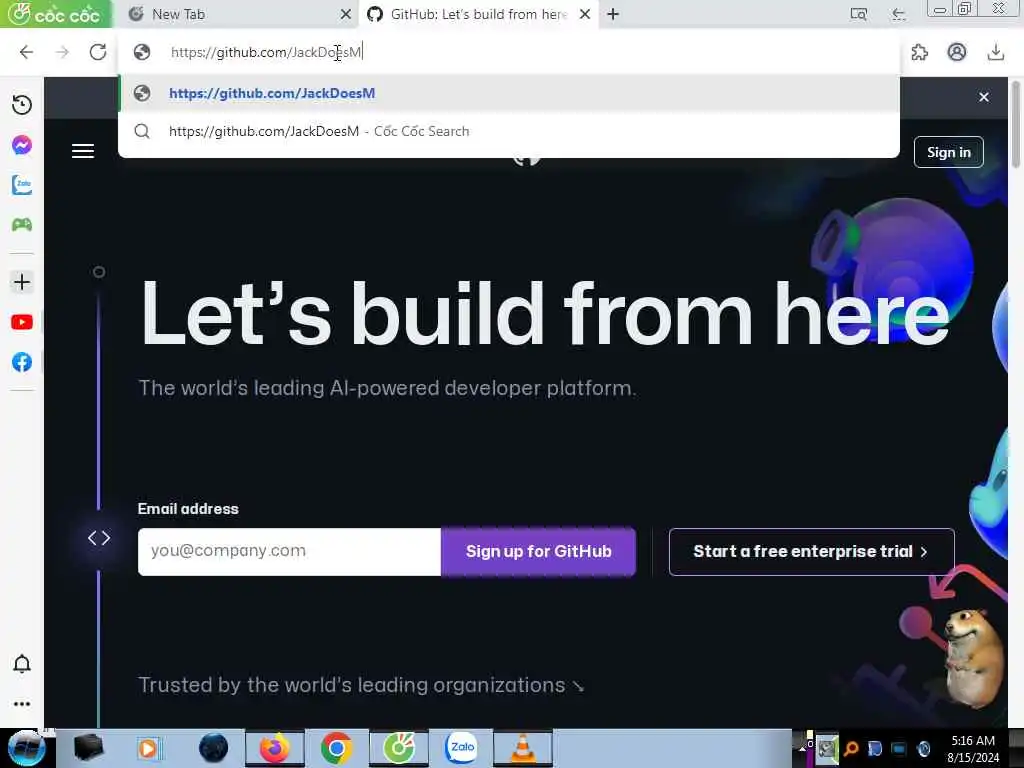The width and height of the screenshot is (1024, 768).
Task: Open the GitHub hamburger navigation menu
Action: pos(83,152)
